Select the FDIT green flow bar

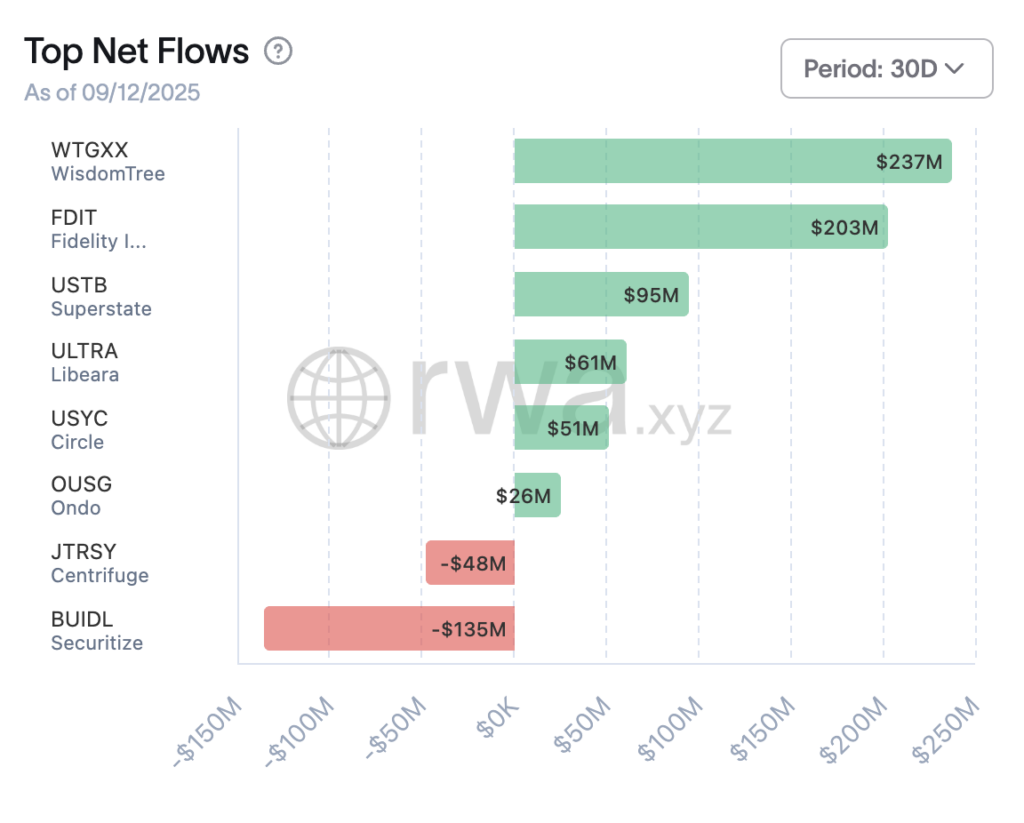coord(700,227)
